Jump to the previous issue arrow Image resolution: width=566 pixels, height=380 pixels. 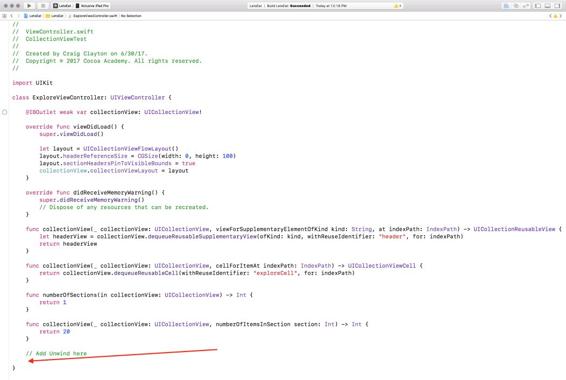(550, 16)
